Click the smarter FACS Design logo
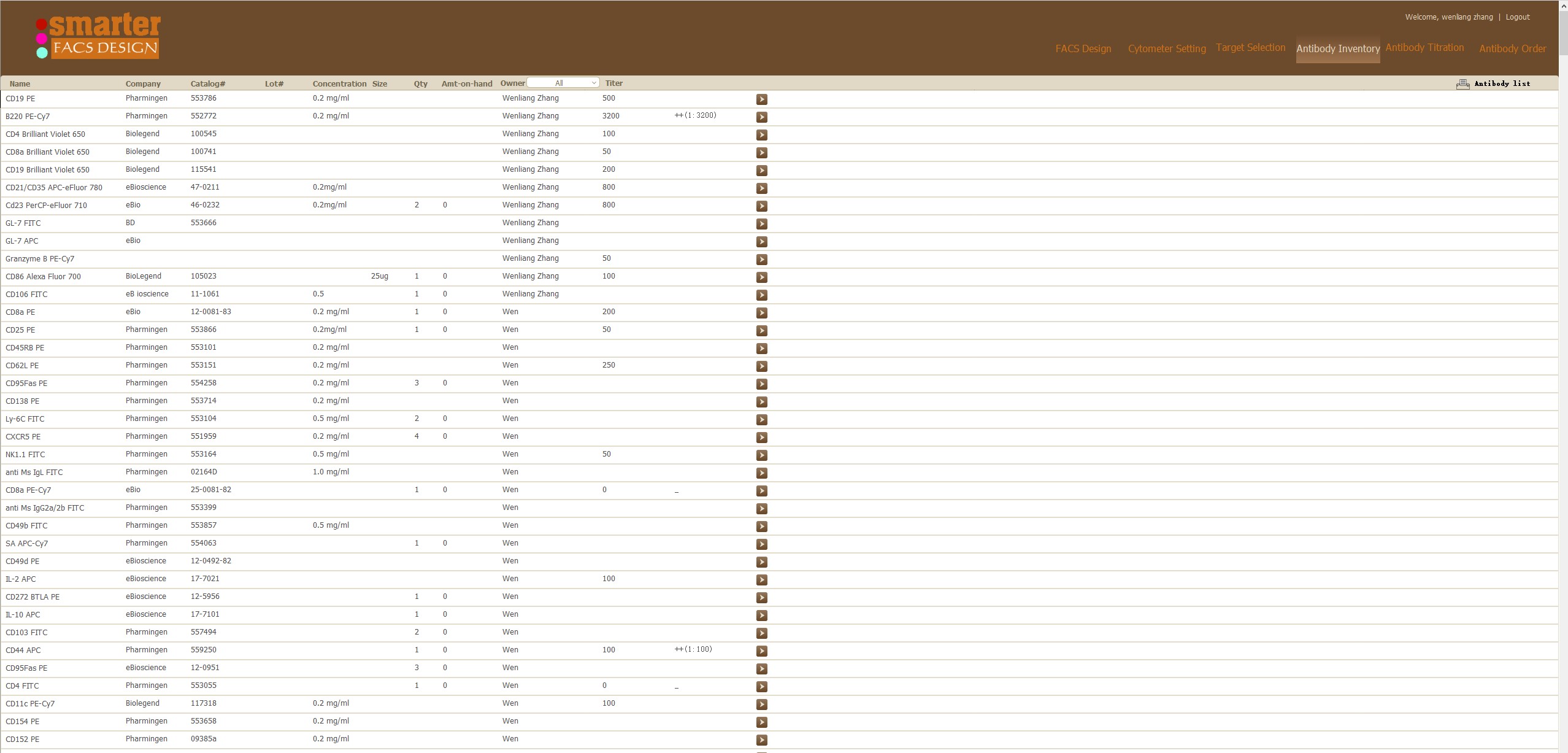Image resolution: width=1568 pixels, height=753 pixels. [x=99, y=36]
